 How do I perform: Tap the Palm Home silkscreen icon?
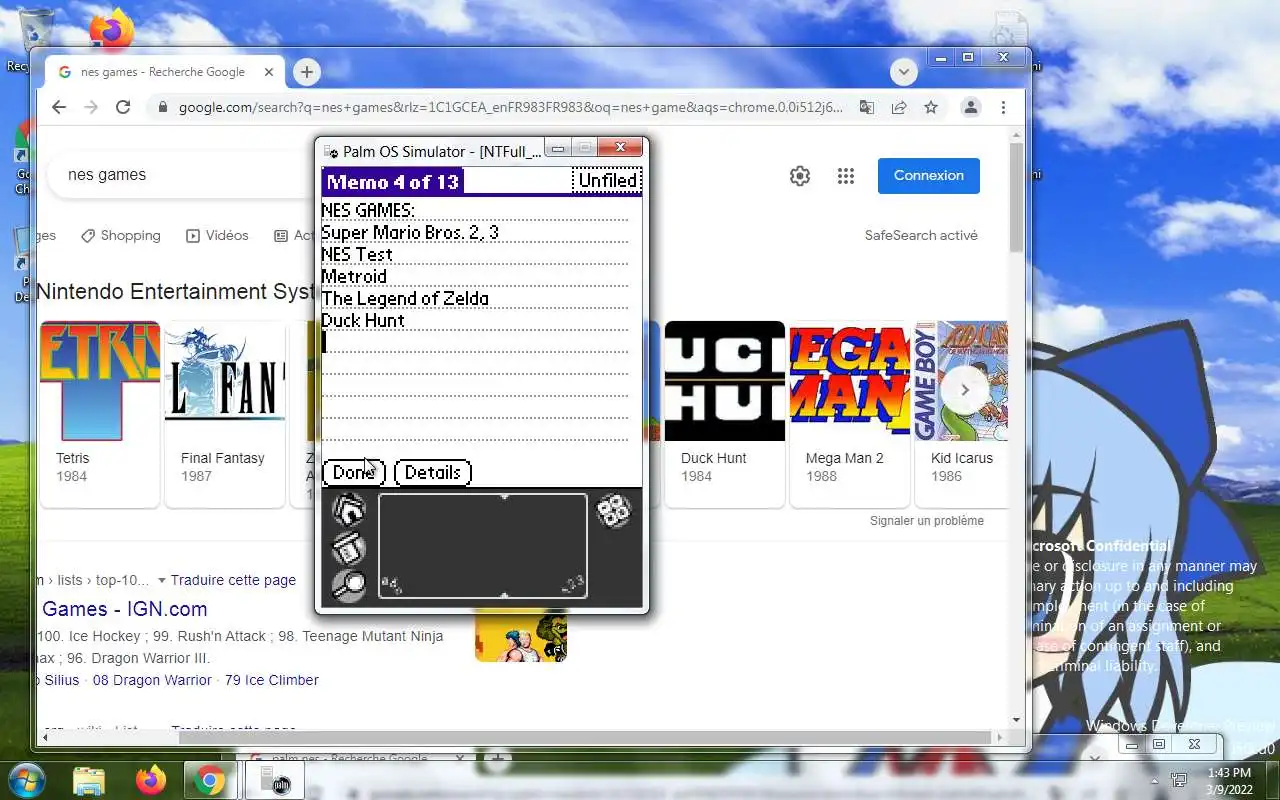click(348, 511)
